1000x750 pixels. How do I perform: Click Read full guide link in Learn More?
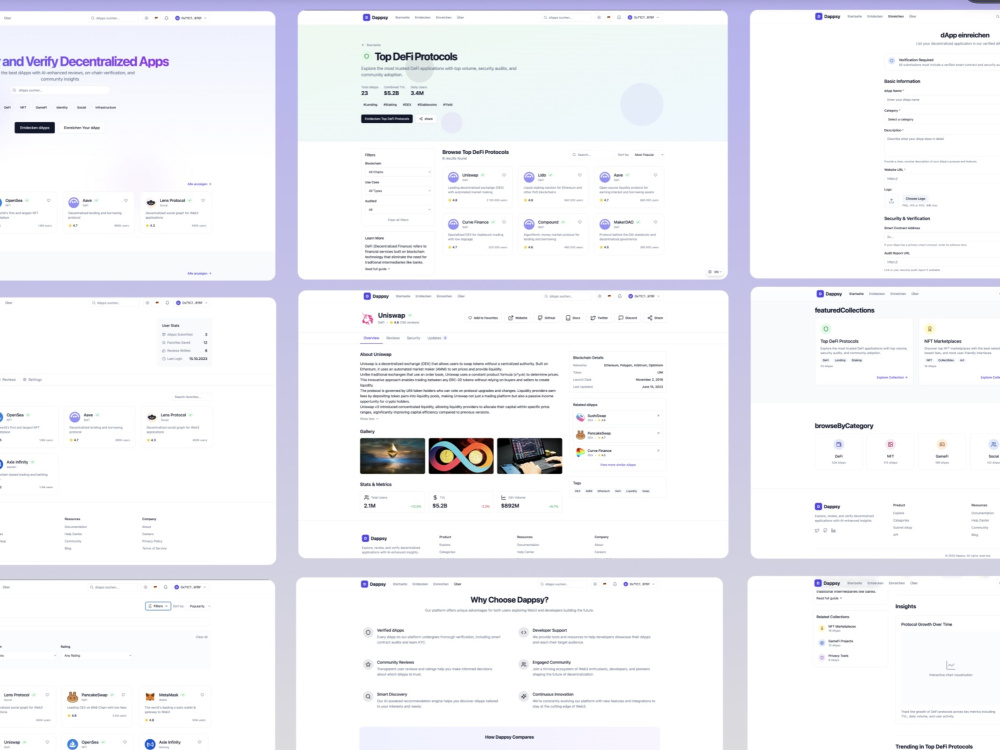tap(378, 269)
